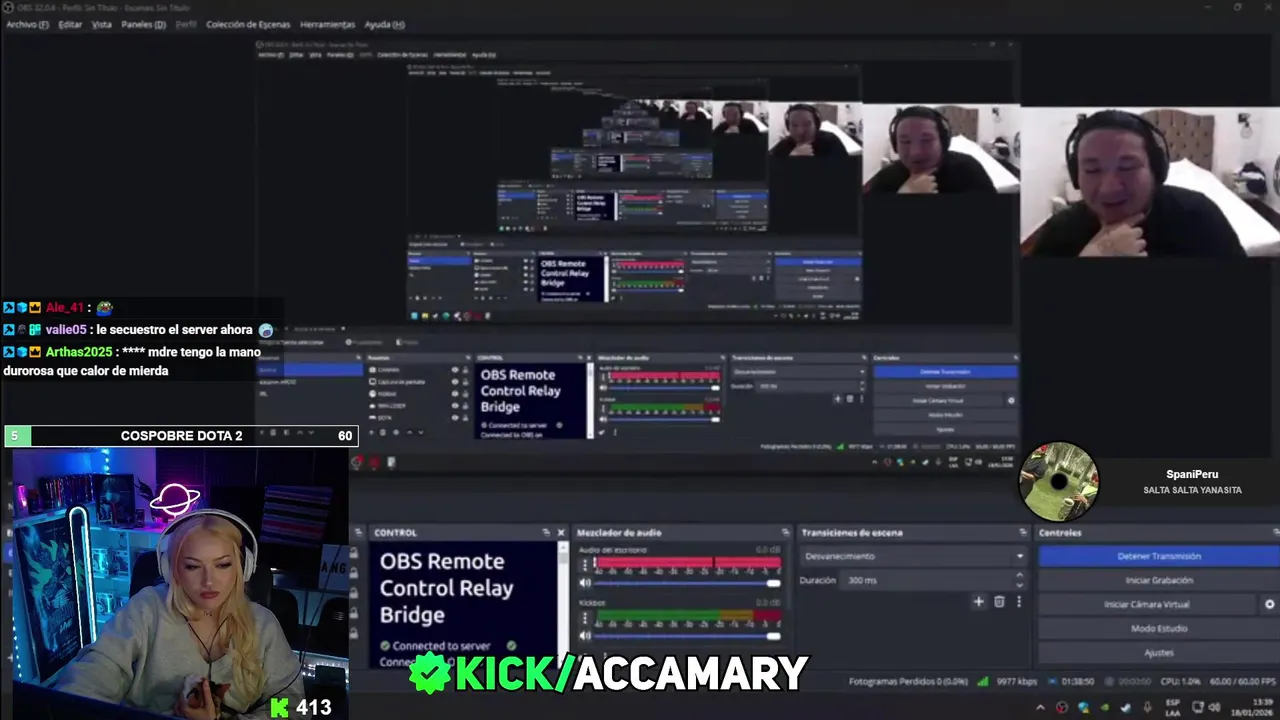Decrease the transition duration stepper
Image resolution: width=1280 pixels, height=720 pixels.
[1020, 585]
